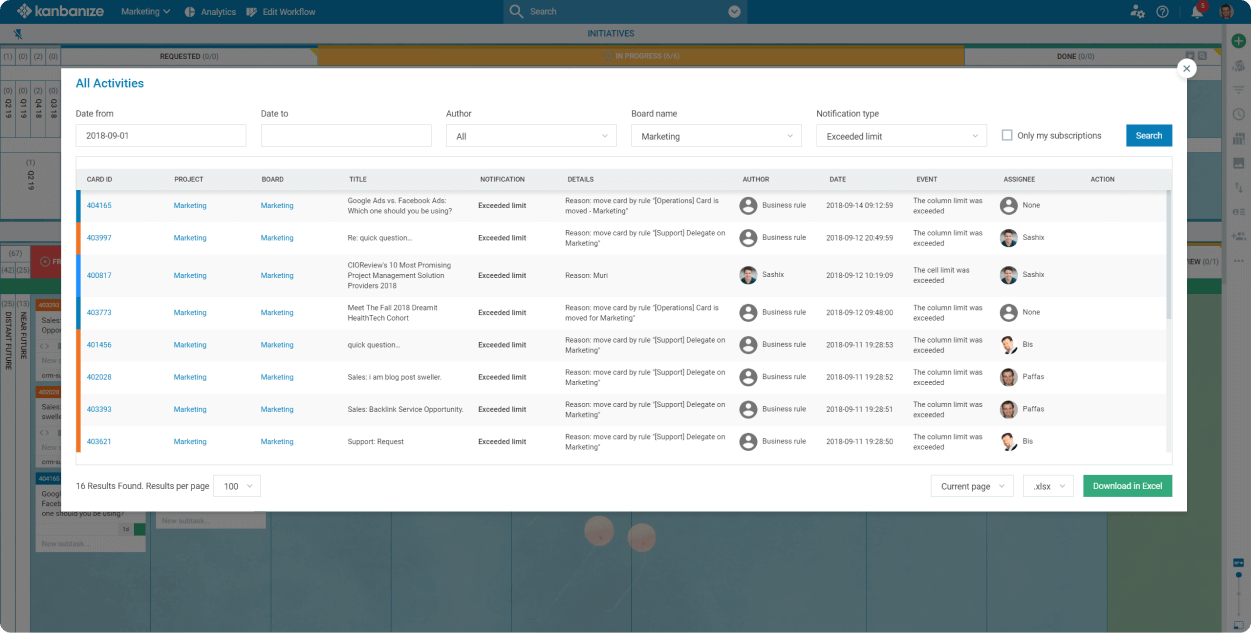
Task: Close the All Activities dialog
Action: (1186, 68)
